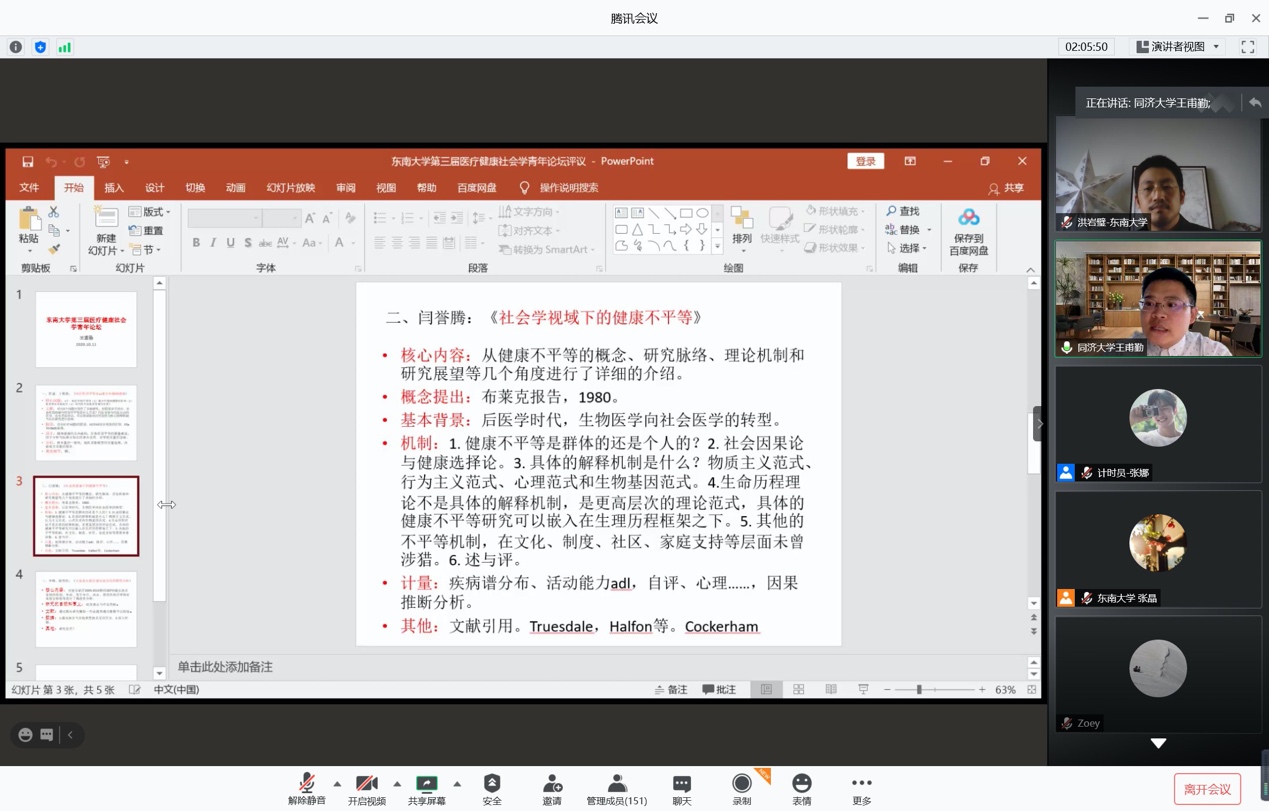Click the meeting info icon at top-left
Image resolution: width=1269 pixels, height=811 pixels.
tap(16, 47)
